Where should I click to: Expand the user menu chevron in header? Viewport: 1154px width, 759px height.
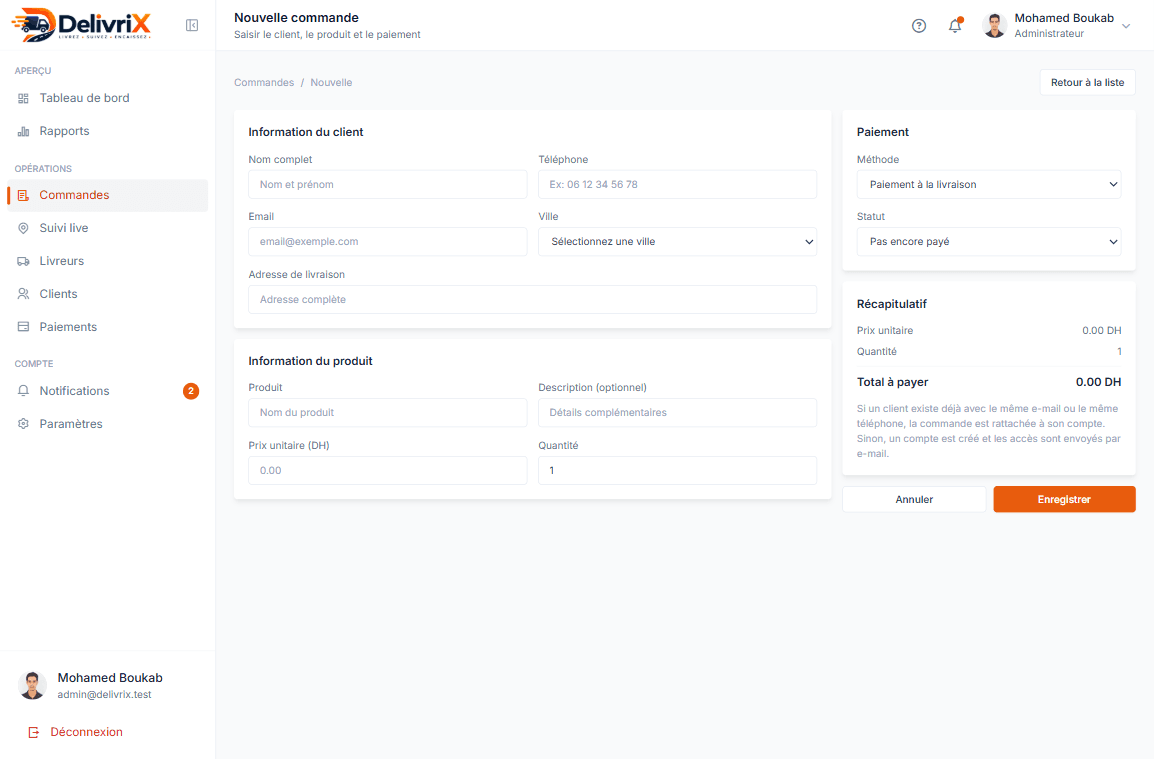pyautogui.click(x=1126, y=26)
